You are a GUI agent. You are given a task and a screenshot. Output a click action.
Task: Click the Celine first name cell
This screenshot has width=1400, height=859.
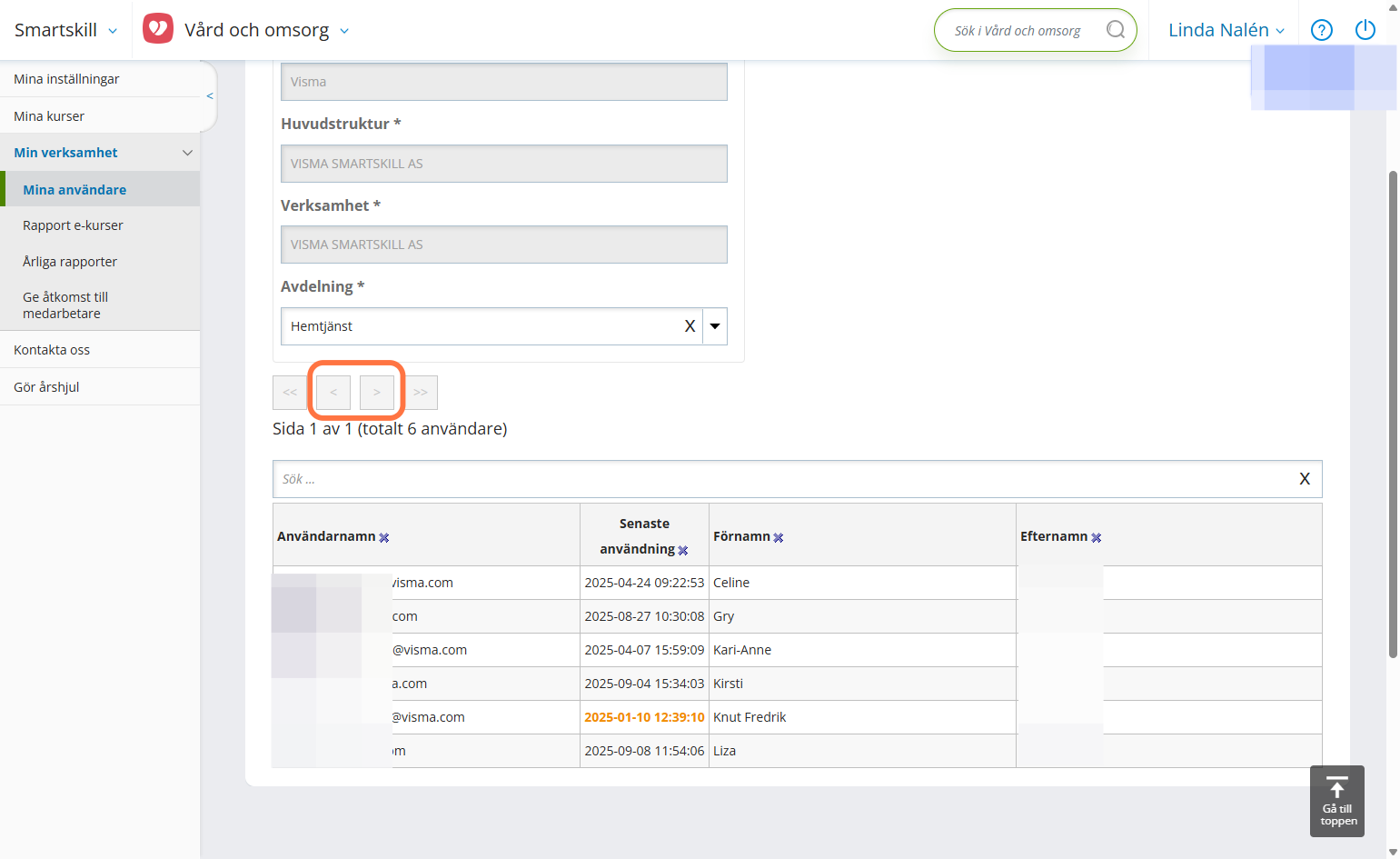[x=862, y=583]
